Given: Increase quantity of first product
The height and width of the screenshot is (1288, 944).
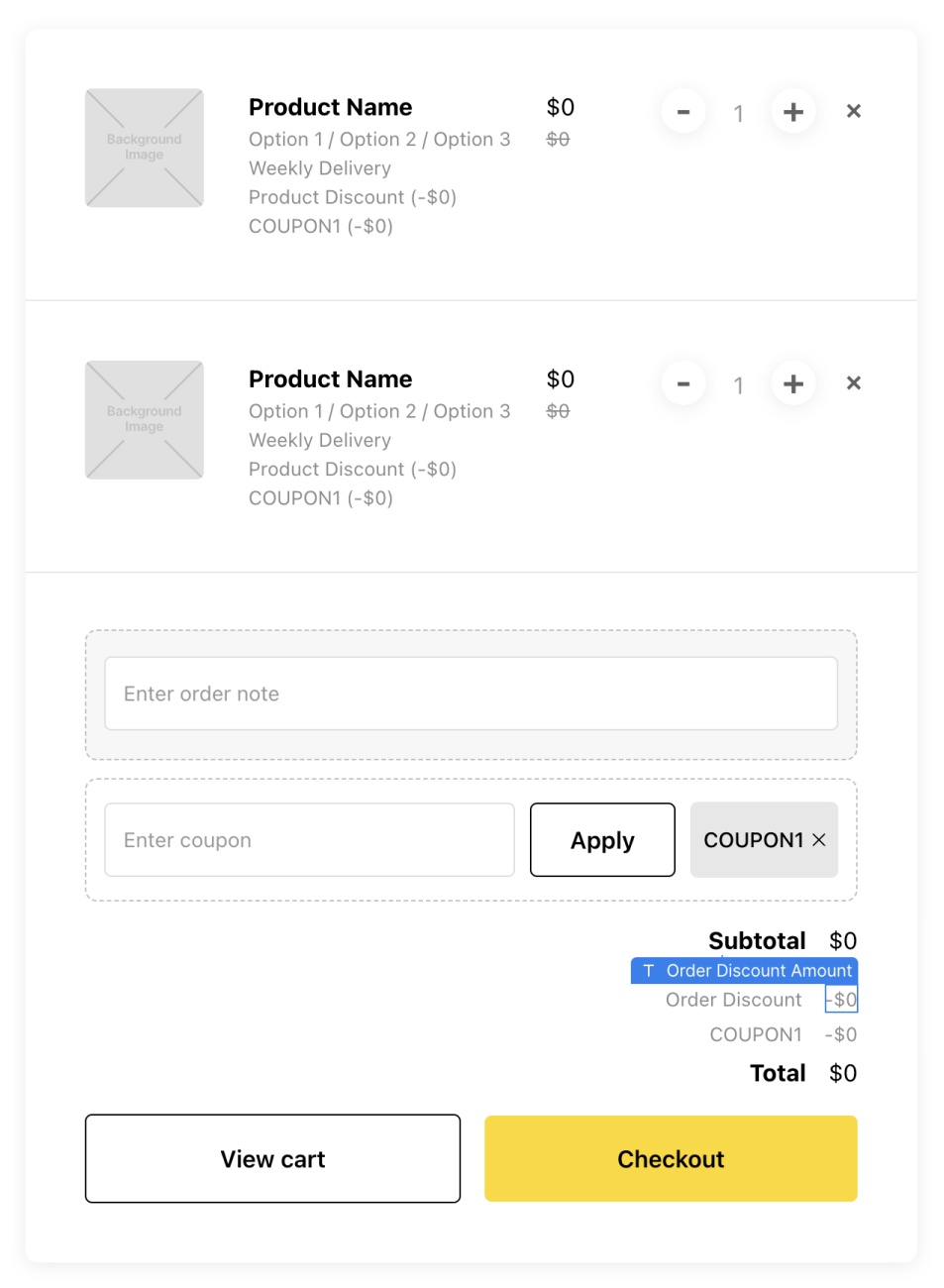Looking at the screenshot, I should pyautogui.click(x=793, y=112).
